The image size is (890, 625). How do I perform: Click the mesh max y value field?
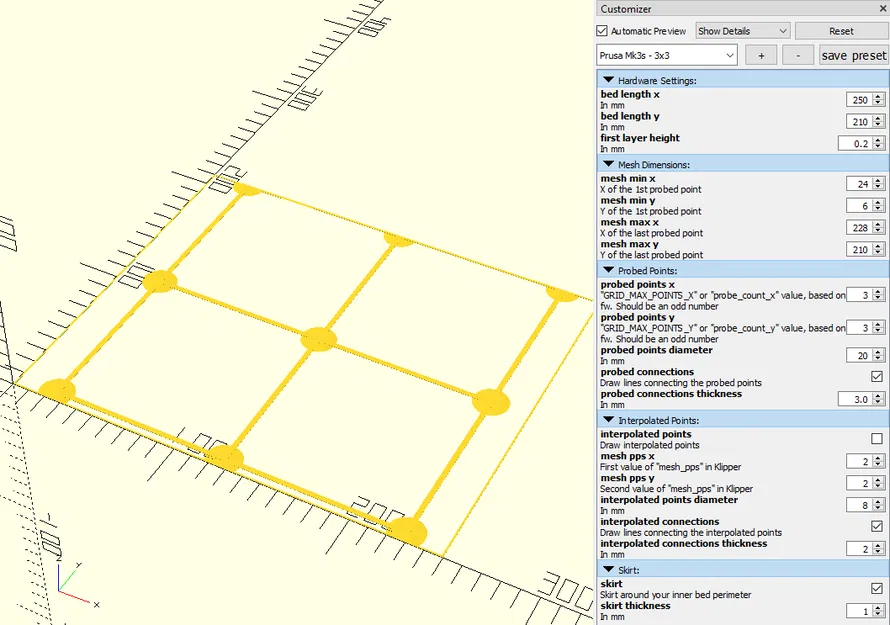pyautogui.click(x=859, y=249)
